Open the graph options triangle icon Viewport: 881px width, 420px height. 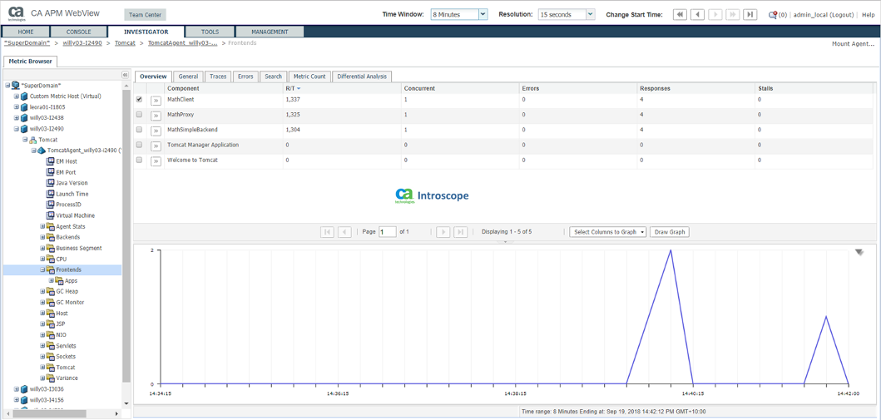[859, 253]
